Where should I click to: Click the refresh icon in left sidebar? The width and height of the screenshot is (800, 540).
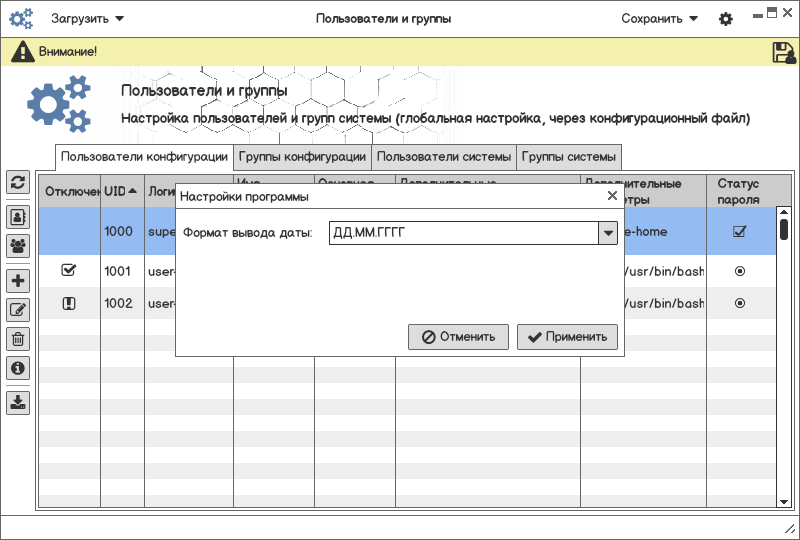tap(18, 182)
